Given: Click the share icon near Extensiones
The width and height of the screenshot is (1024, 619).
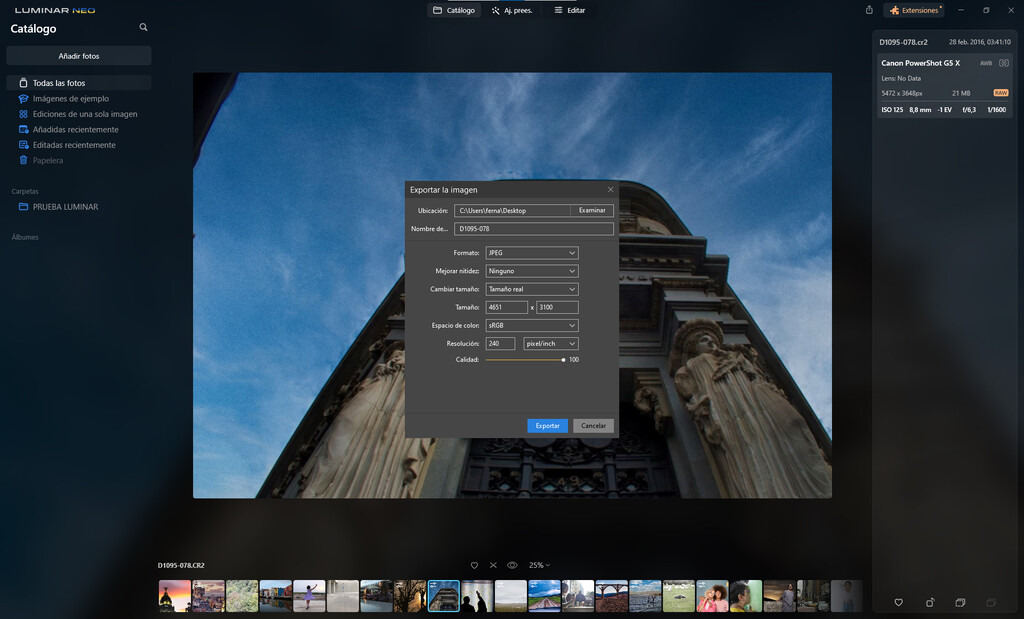Looking at the screenshot, I should pos(868,10).
